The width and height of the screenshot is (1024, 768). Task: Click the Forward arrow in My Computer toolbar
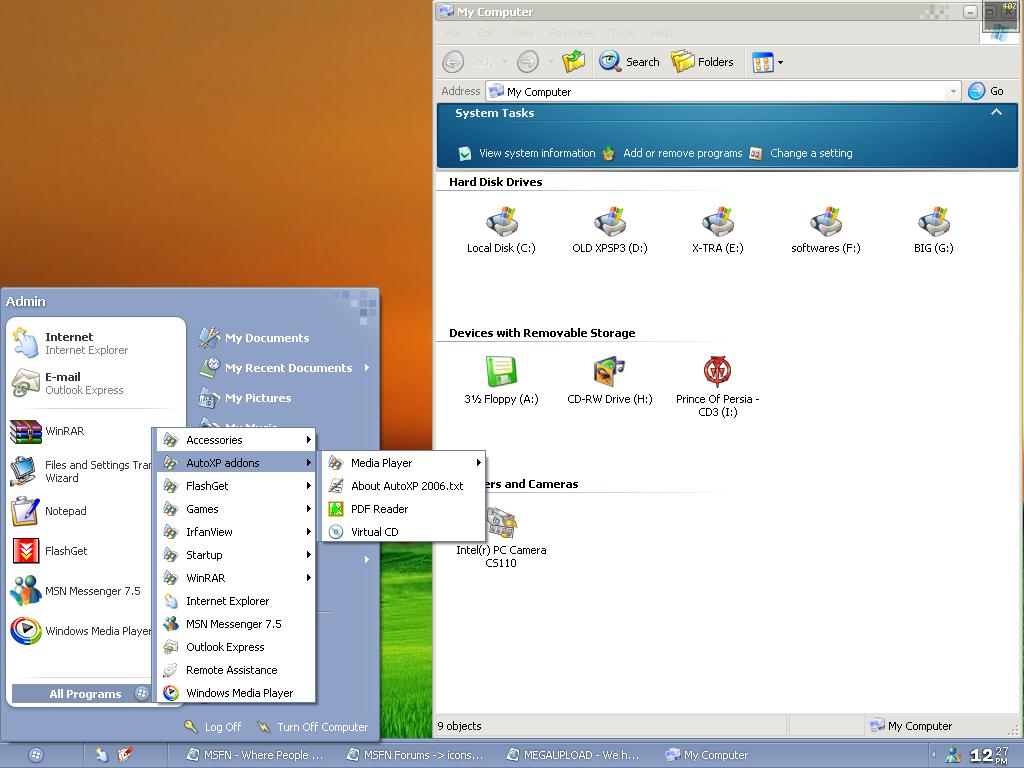tap(528, 62)
